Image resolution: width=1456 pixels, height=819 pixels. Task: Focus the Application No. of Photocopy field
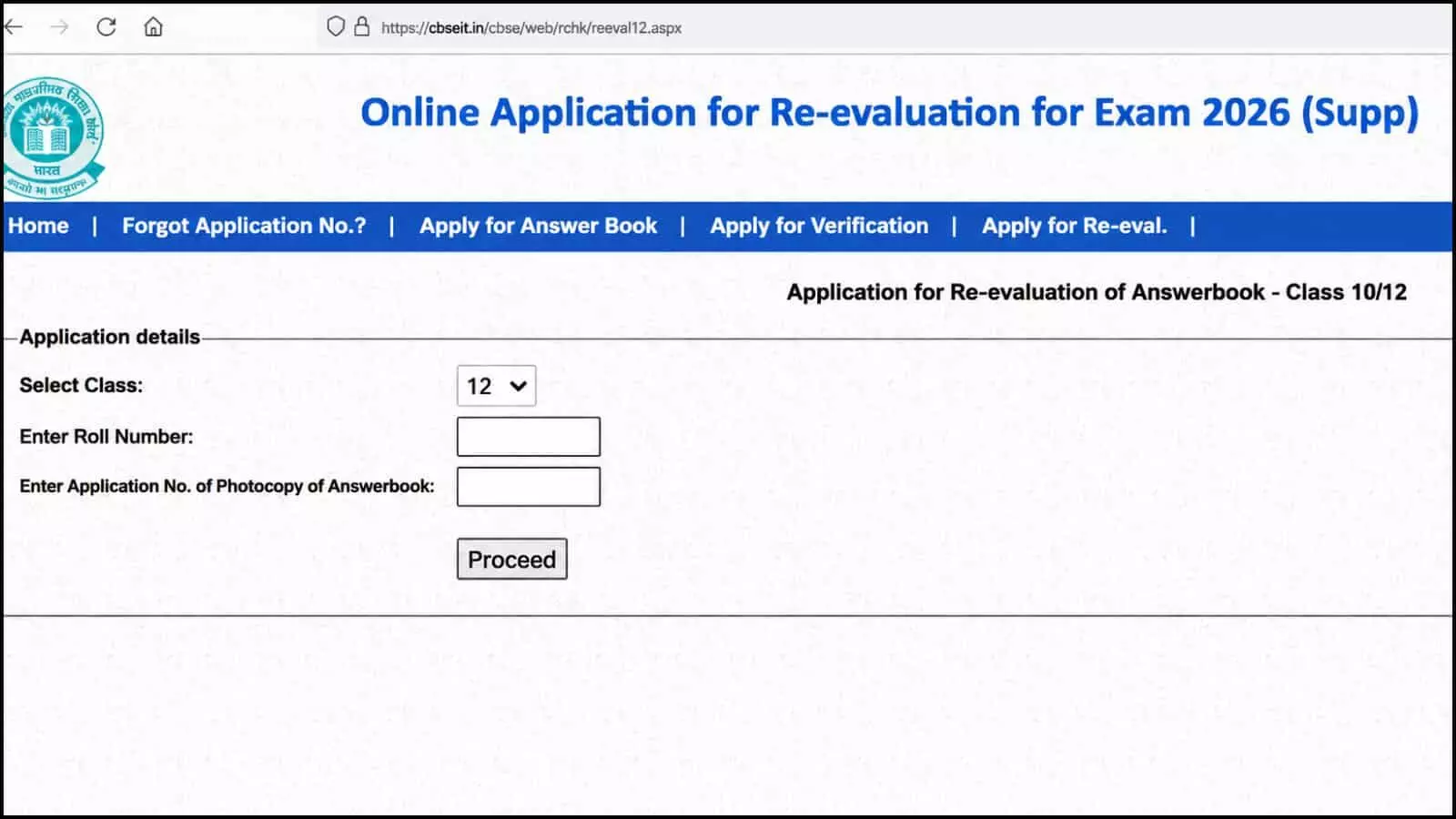click(528, 487)
